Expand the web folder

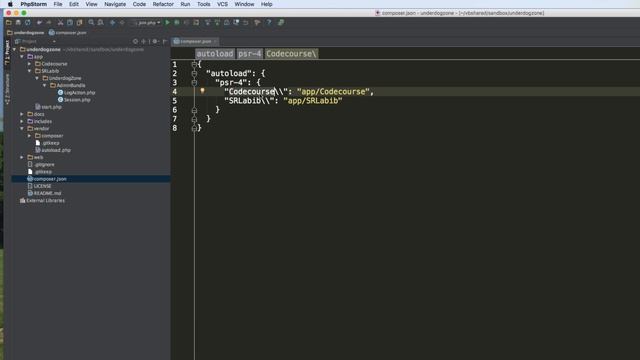click(x=22, y=157)
